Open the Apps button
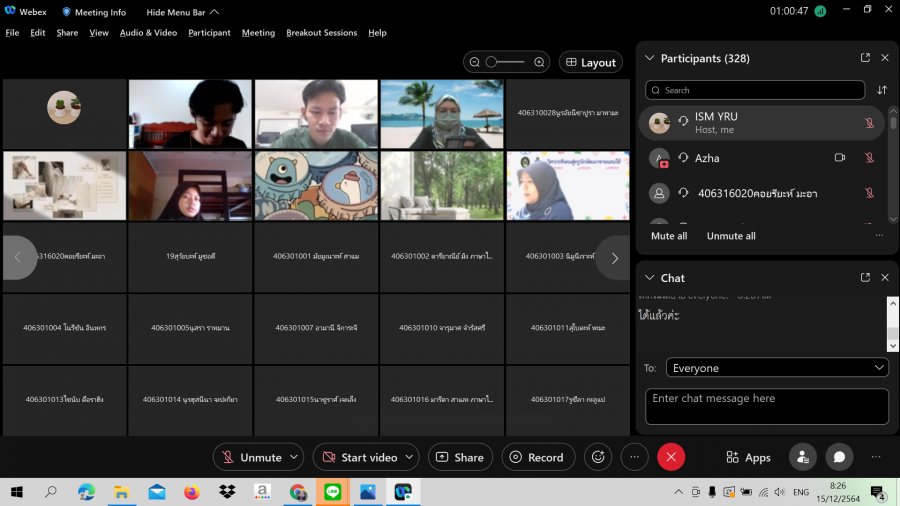Image resolution: width=900 pixels, height=506 pixels. pyautogui.click(x=748, y=457)
